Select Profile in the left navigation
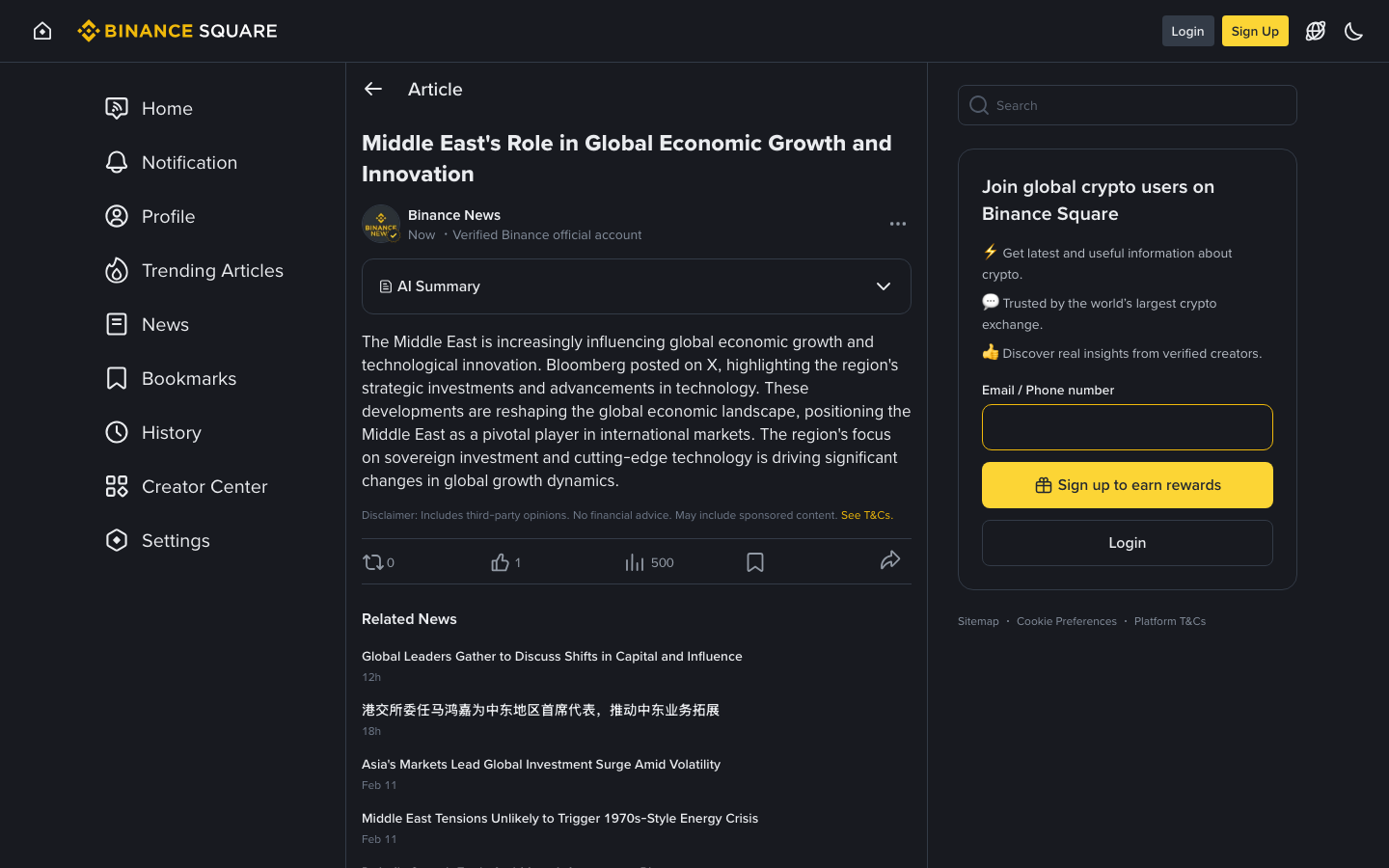Image resolution: width=1389 pixels, height=868 pixels. pos(168,216)
